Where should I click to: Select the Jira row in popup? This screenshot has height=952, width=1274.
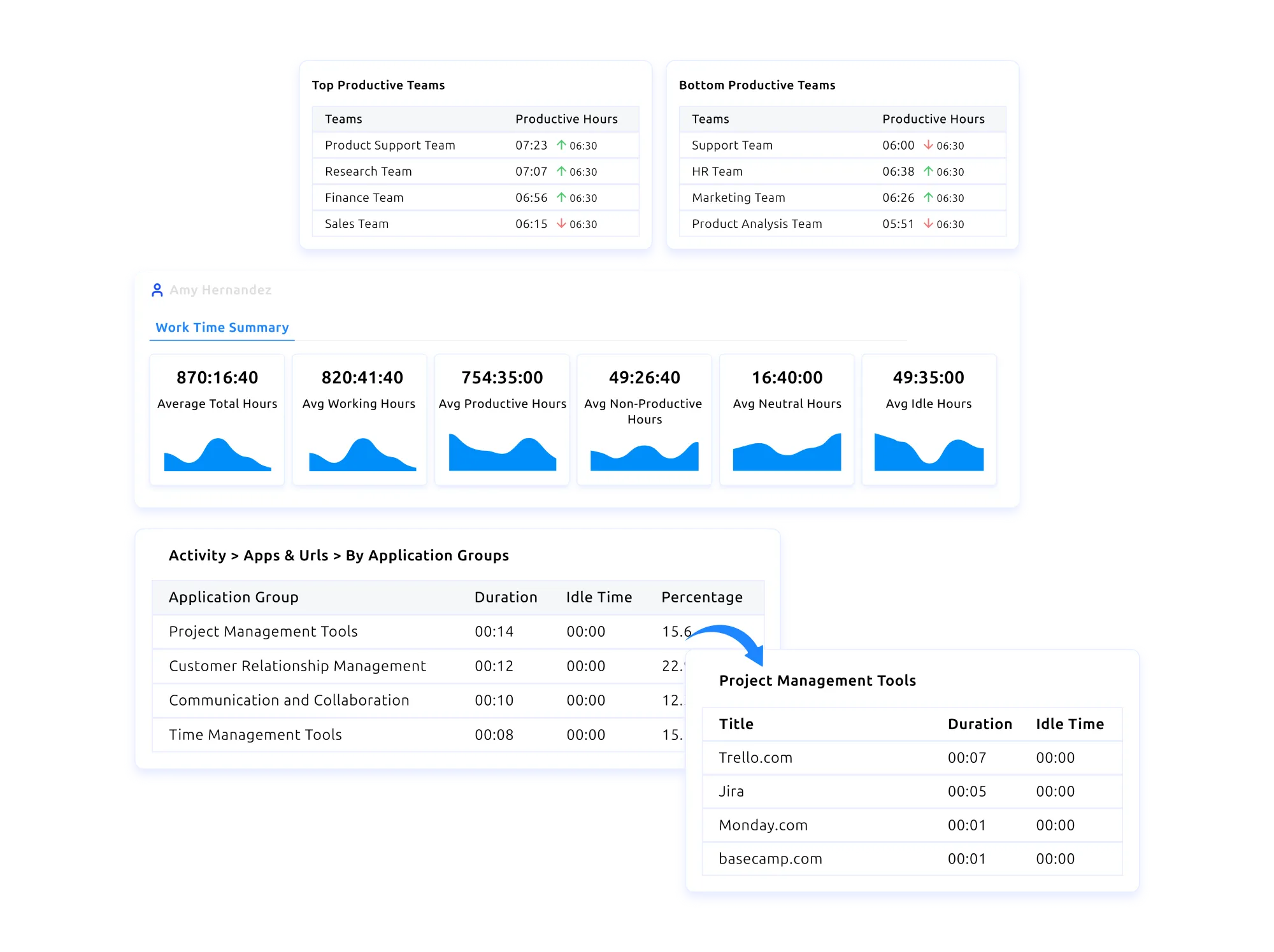(731, 792)
